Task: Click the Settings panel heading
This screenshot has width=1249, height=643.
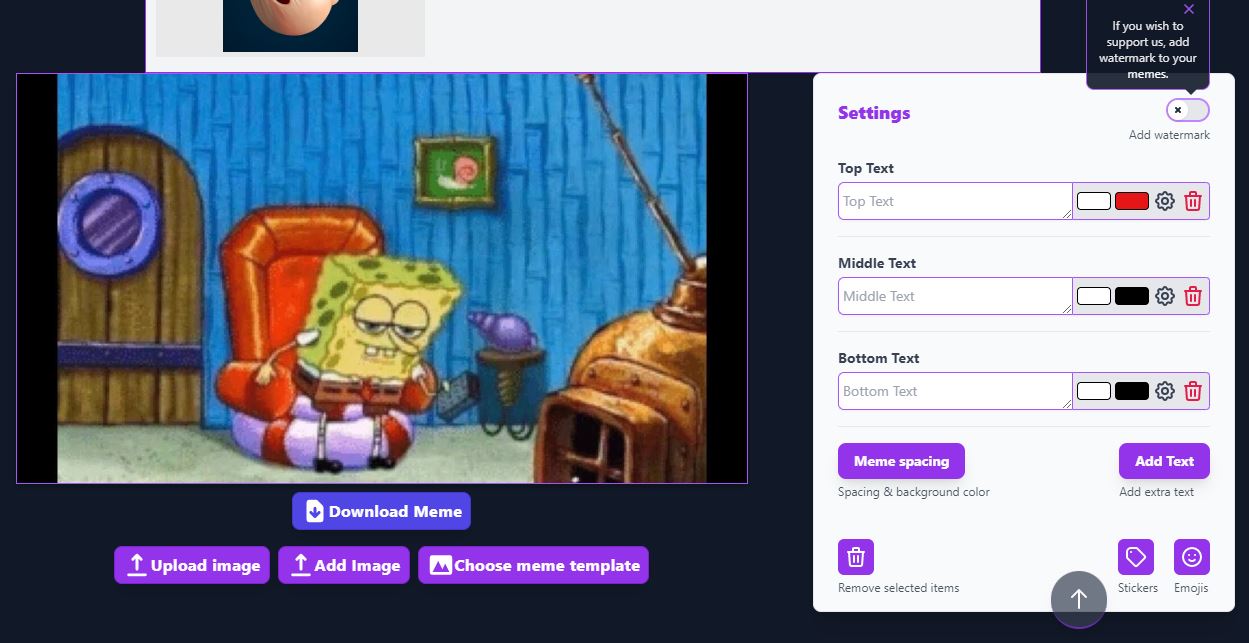Action: 874,113
